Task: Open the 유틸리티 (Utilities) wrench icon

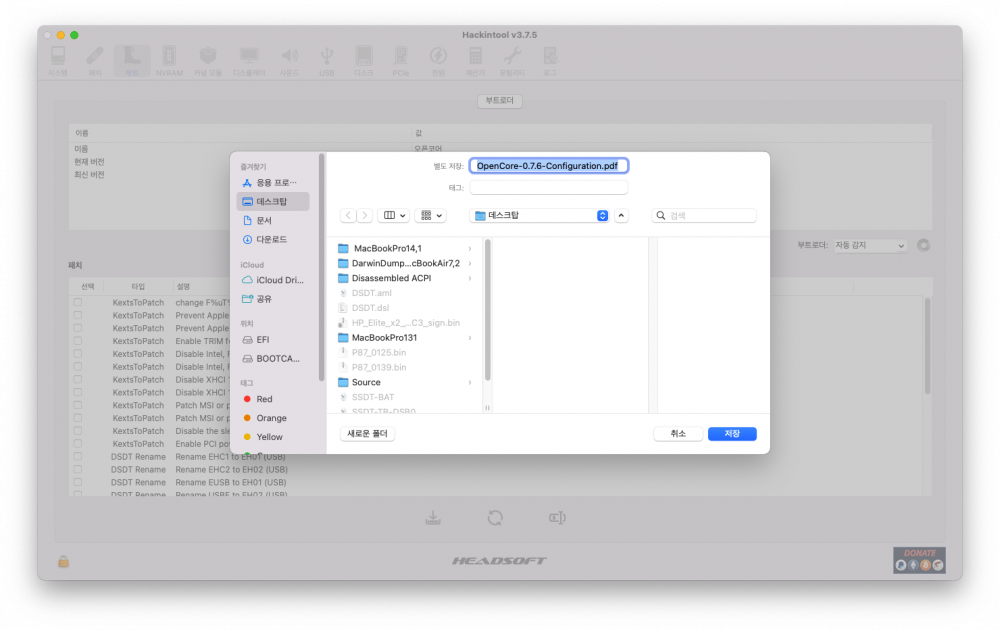Action: point(512,61)
